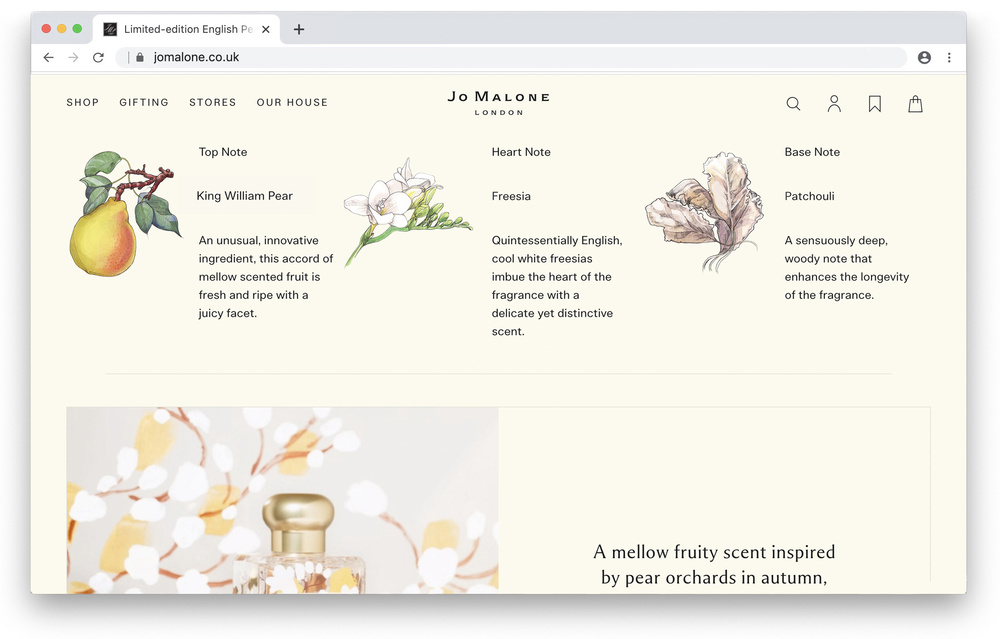Viewport: 1000px width, 639px height.
Task: Select the Limited-edition English Pear browser tab
Action: (187, 29)
